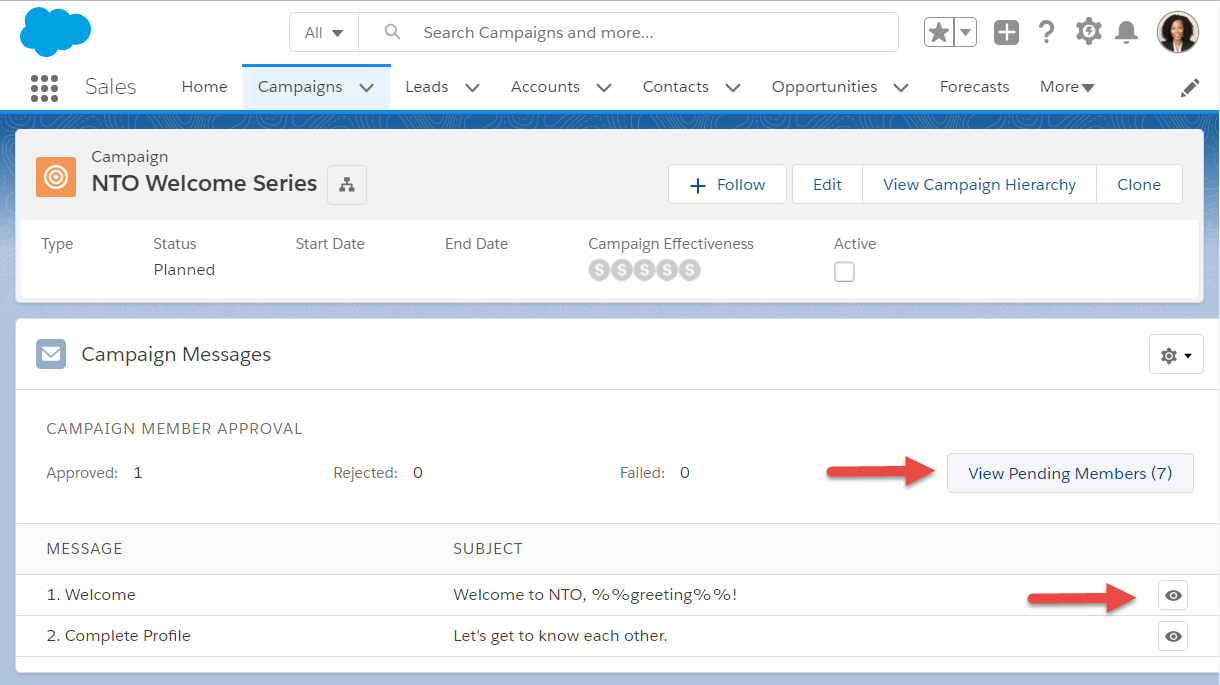Open the Home tab
The image size is (1220, 685).
(205, 87)
